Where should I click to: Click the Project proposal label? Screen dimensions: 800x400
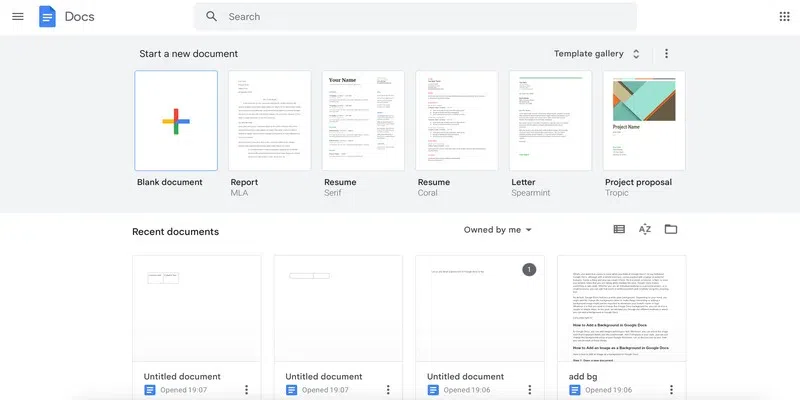(x=638, y=182)
